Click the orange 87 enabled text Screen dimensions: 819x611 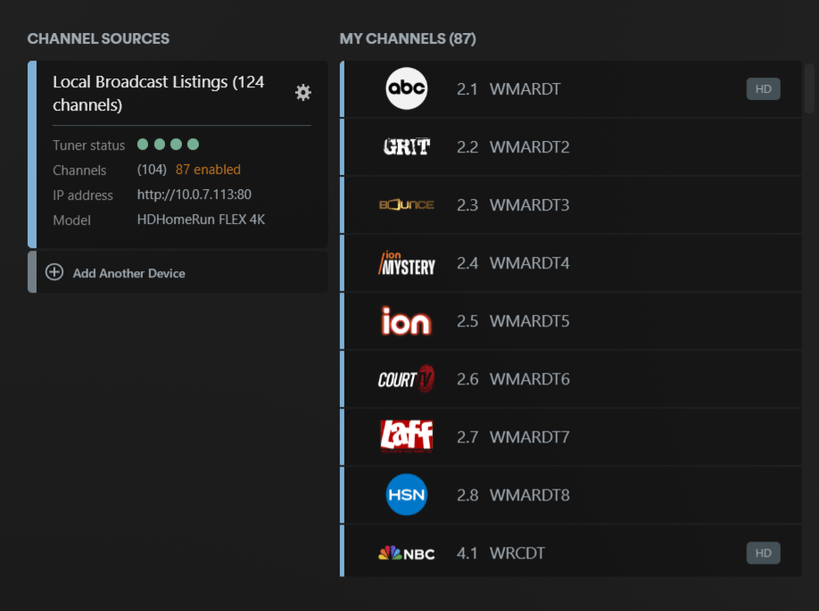(x=208, y=169)
